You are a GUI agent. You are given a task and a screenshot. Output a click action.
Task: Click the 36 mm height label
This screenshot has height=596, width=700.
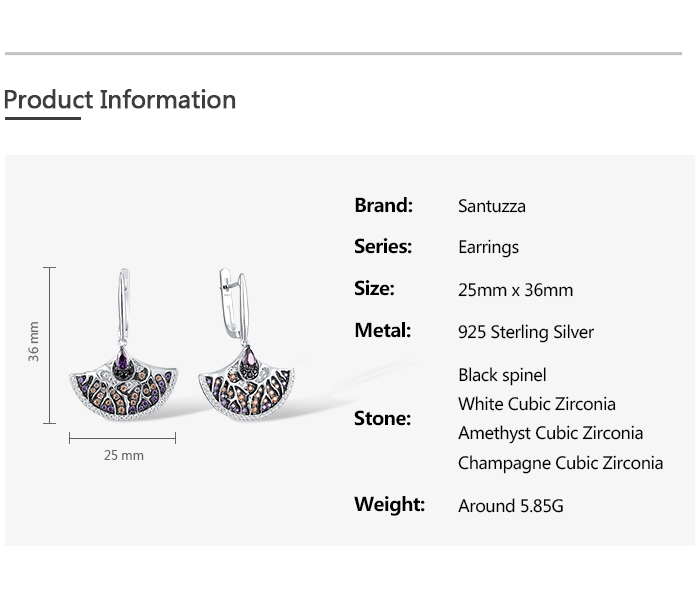click(x=34, y=341)
